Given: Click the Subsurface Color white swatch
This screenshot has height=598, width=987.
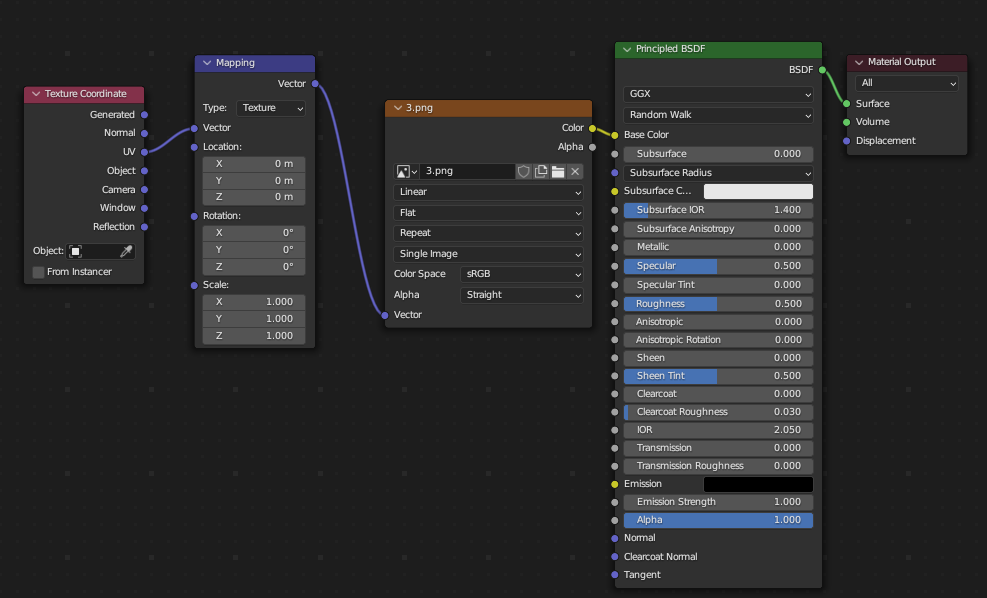Looking at the screenshot, I should 758,191.
